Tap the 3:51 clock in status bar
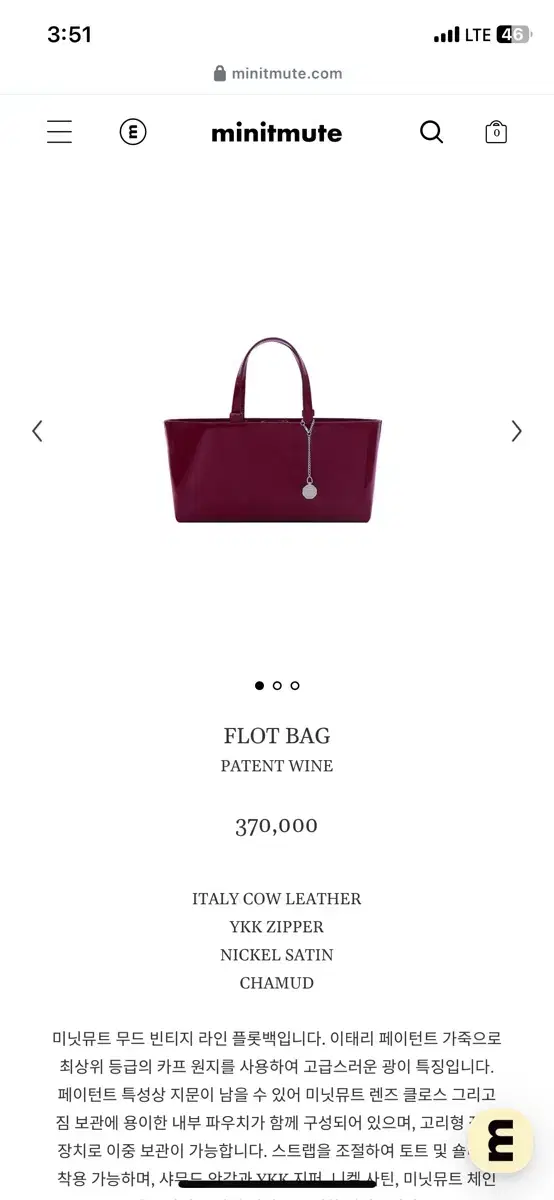 pos(69,35)
